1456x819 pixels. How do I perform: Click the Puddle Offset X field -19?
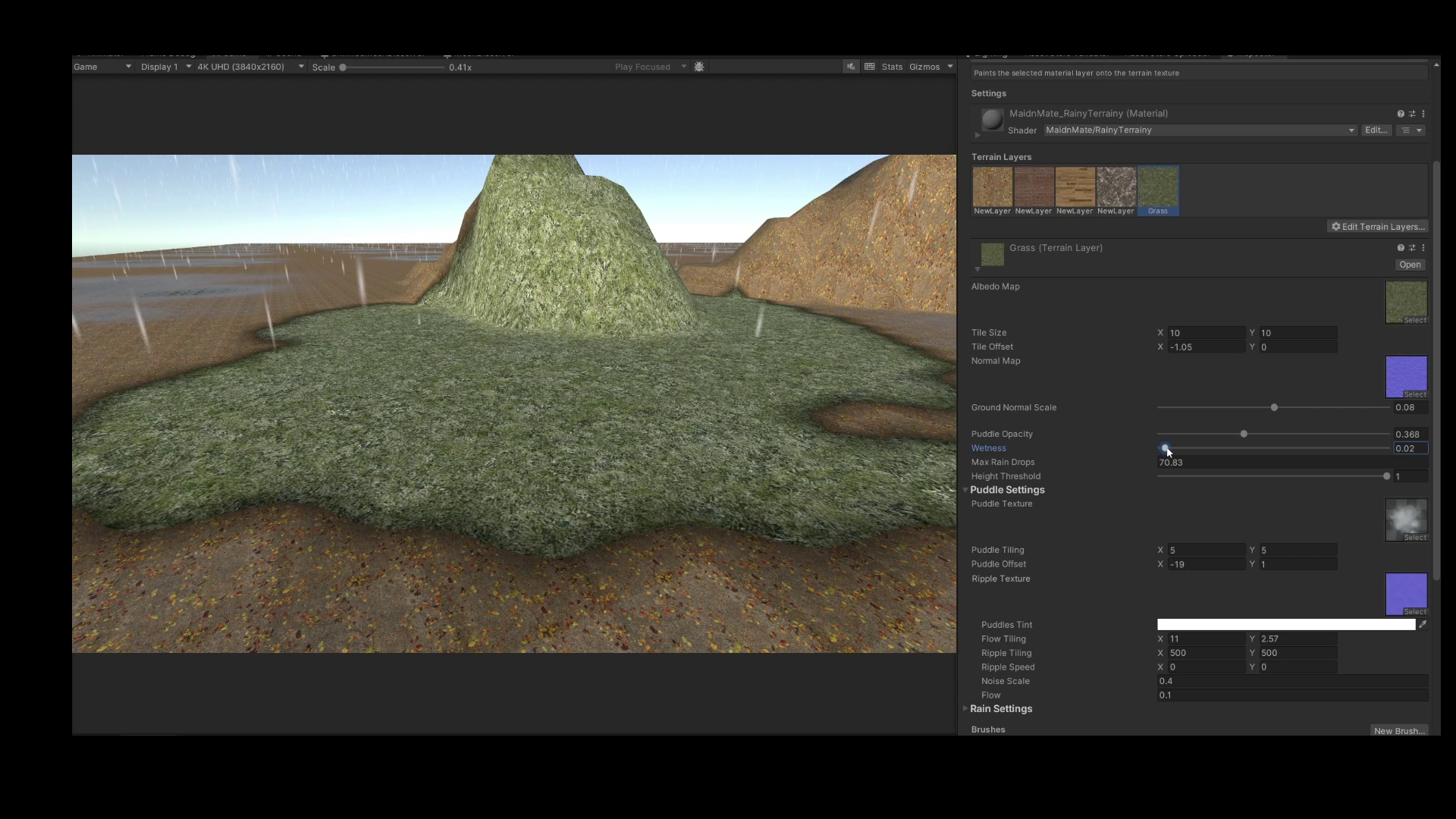coord(1206,564)
